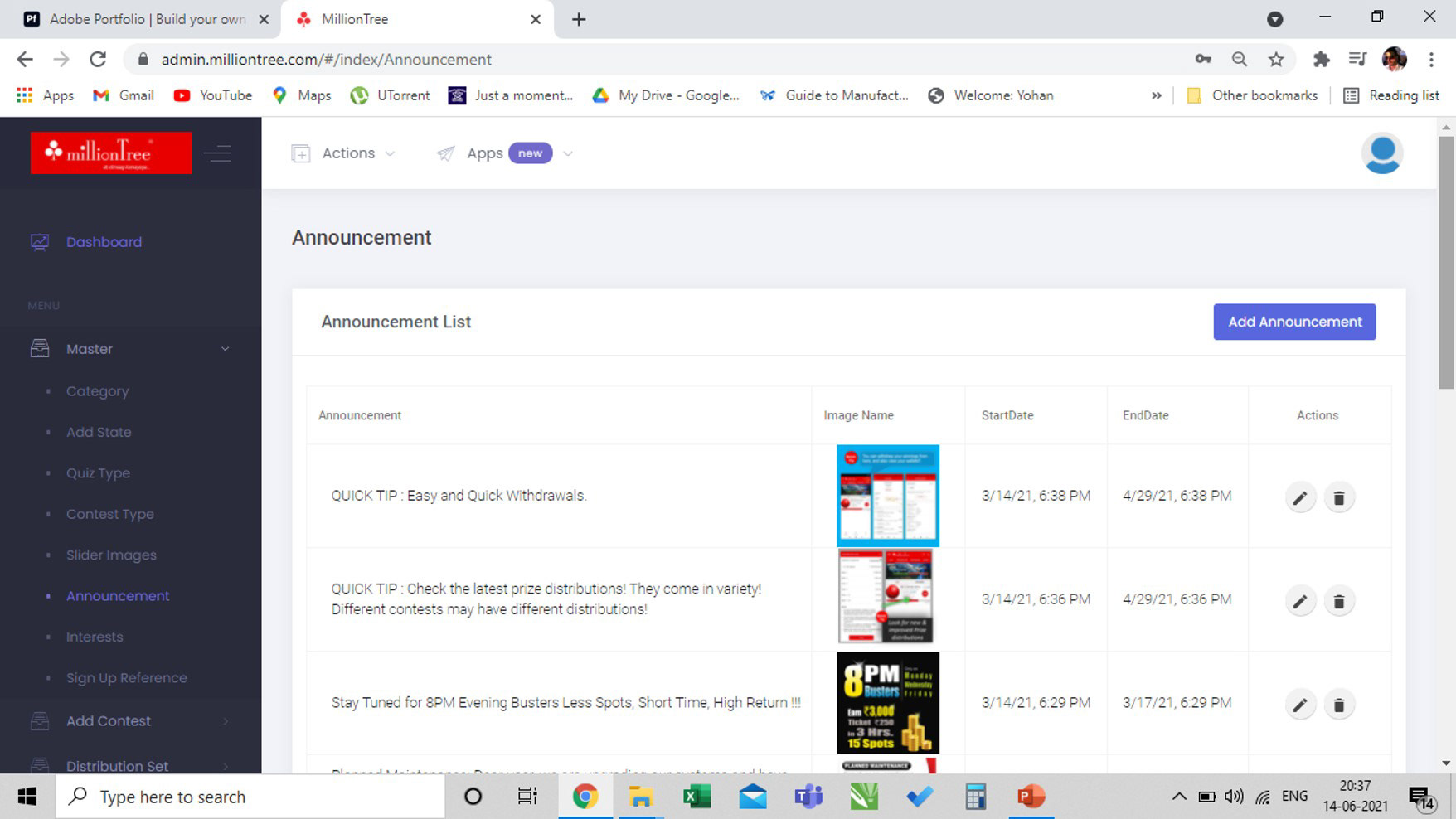Click the Actions plus-box icon
The image size is (1456, 819).
pyautogui.click(x=301, y=153)
